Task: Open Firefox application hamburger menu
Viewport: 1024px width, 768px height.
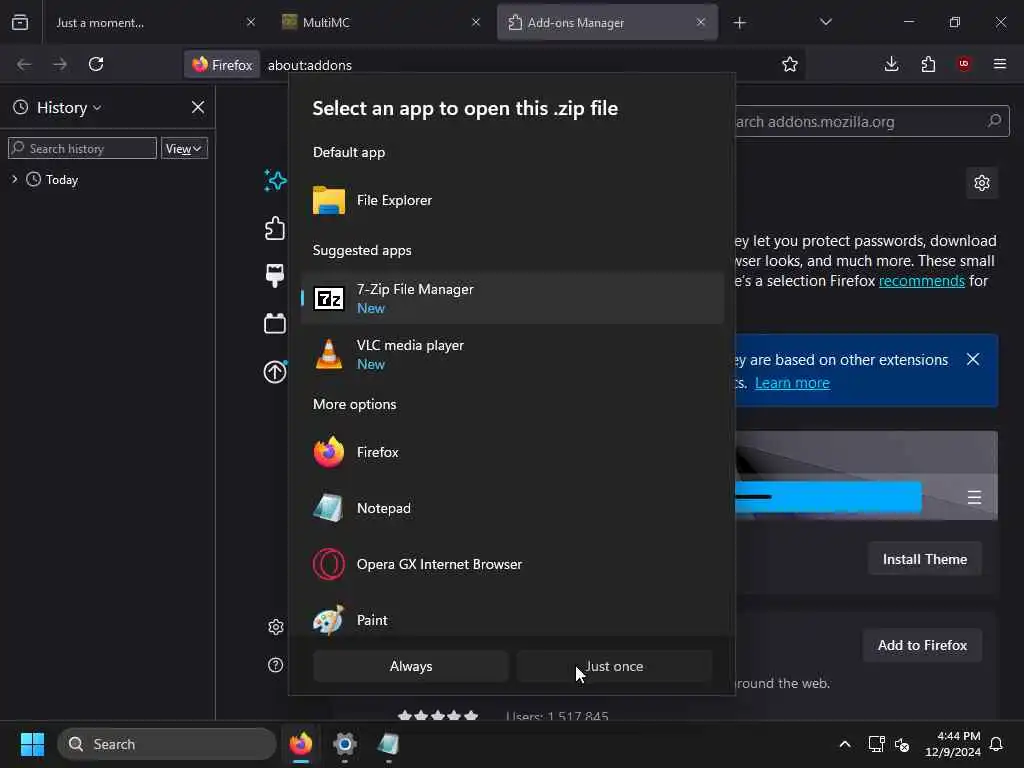Action: [1000, 64]
